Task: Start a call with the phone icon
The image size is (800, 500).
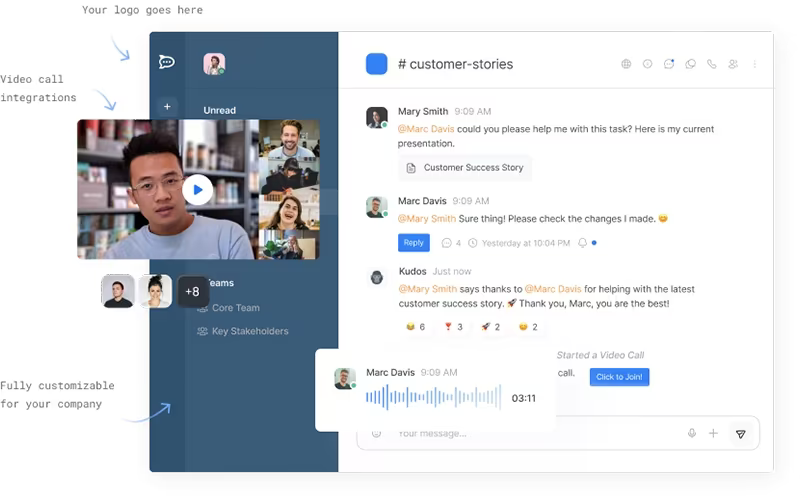Action: [712, 64]
